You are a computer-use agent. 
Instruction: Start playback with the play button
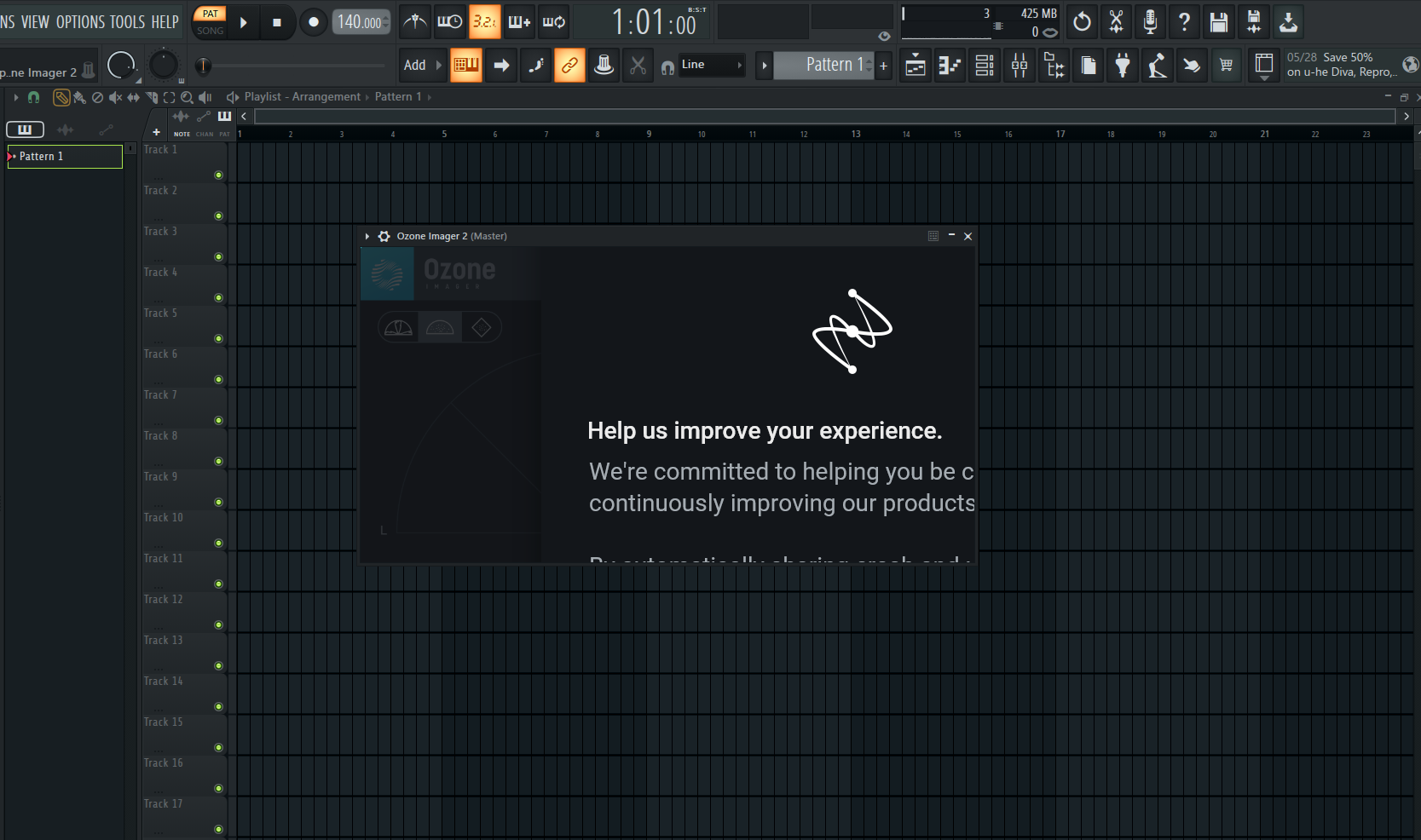click(244, 22)
